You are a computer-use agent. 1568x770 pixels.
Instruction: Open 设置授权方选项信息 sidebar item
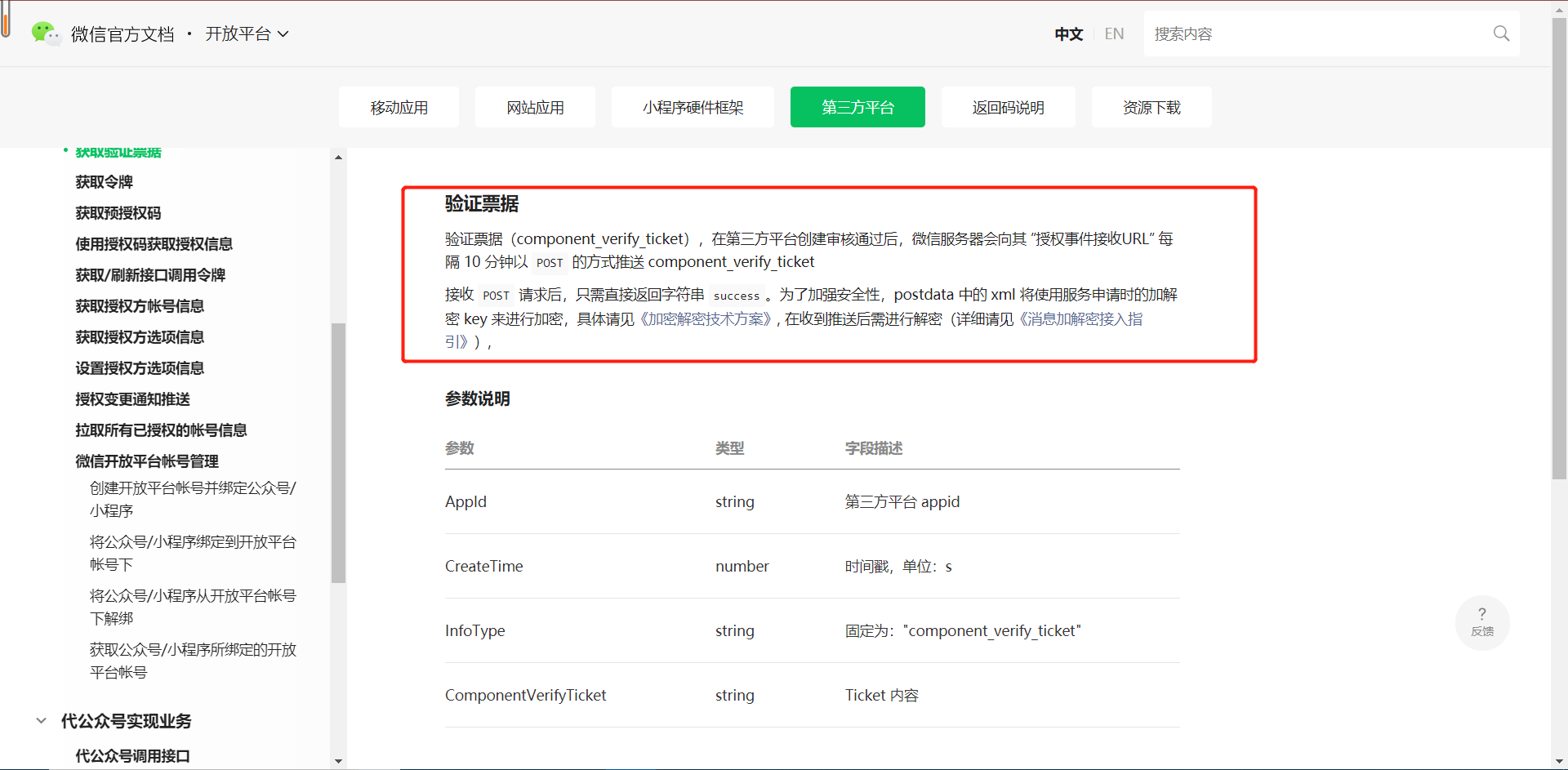[140, 368]
